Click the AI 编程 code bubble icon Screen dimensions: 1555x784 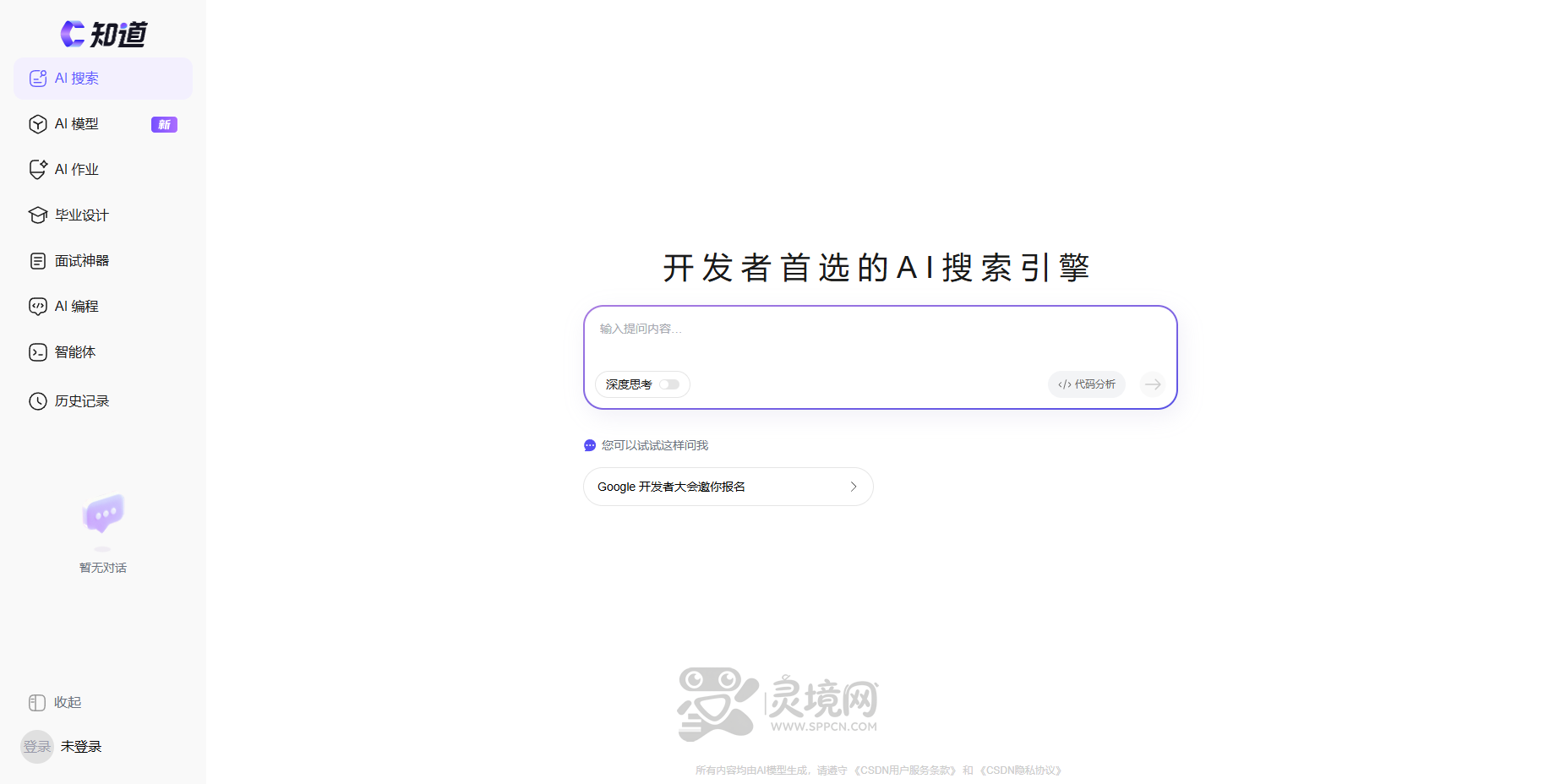point(38,307)
